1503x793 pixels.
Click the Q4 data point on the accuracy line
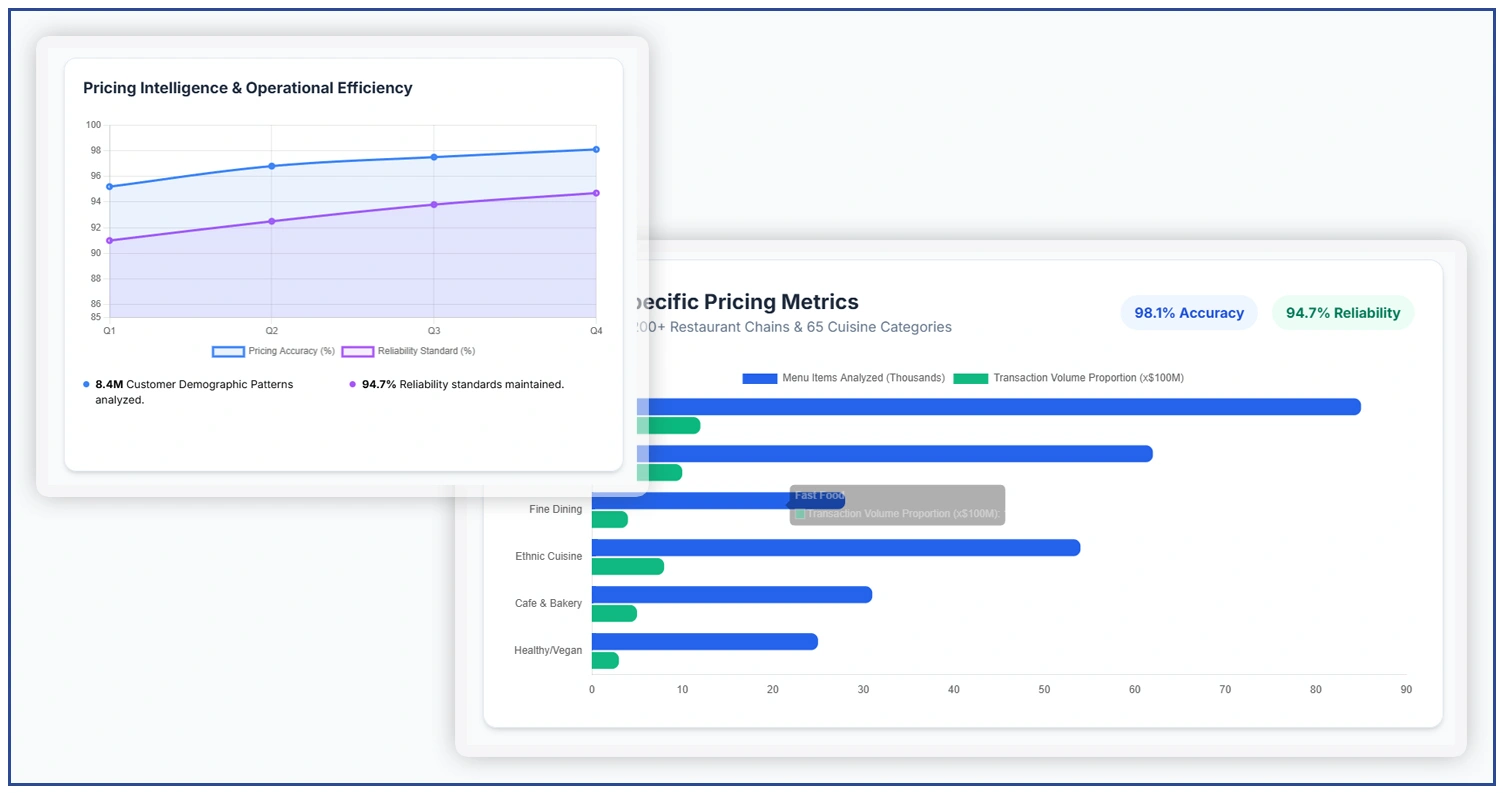click(x=596, y=148)
